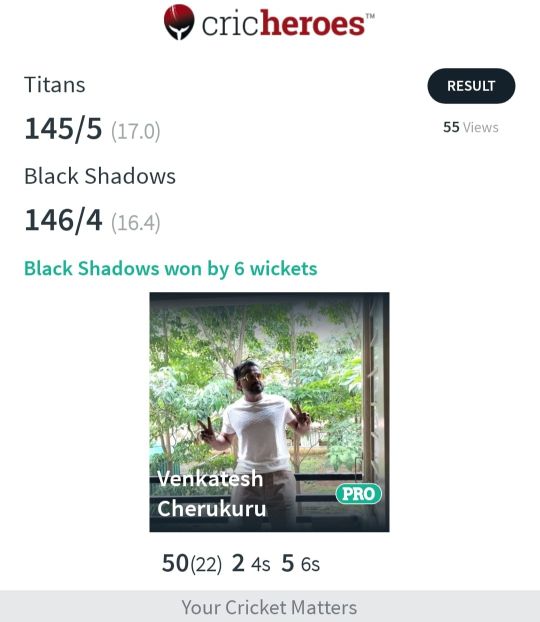The width and height of the screenshot is (540, 622).
Task: Select the 50(22) runs stat
Action: tap(192, 563)
